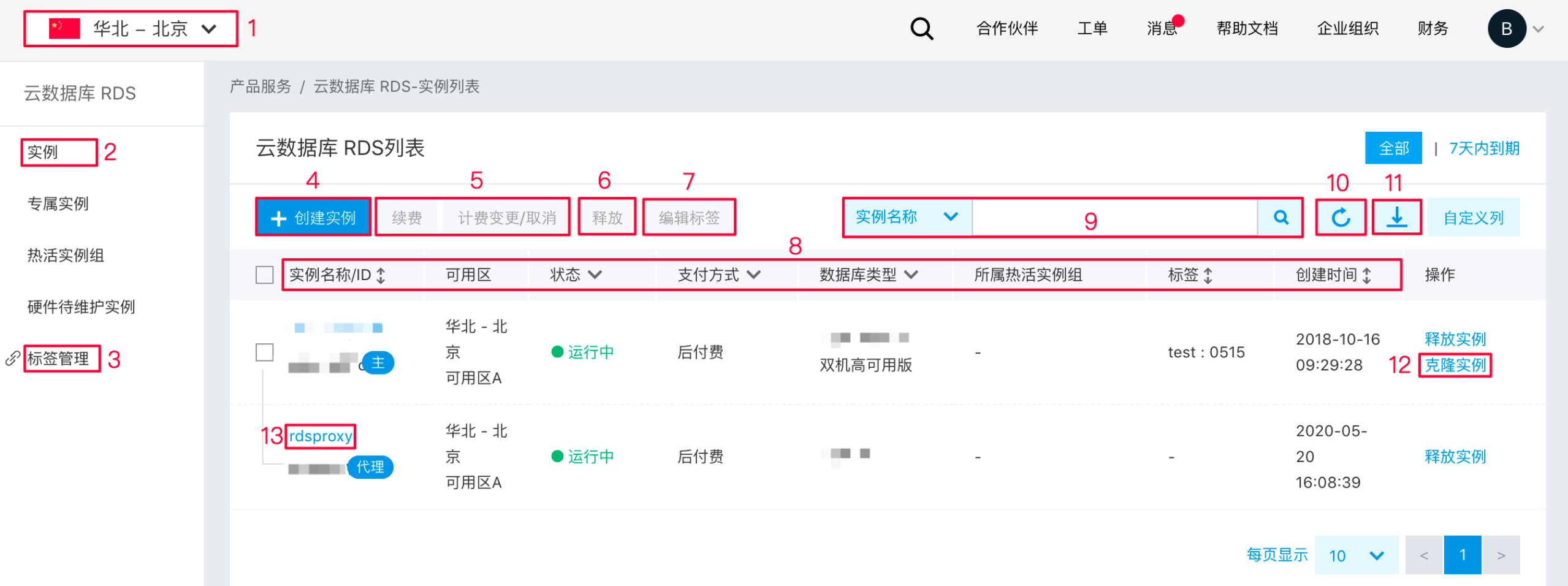Click the red notification dot on 消息
This screenshot has height=586, width=1568.
(x=1178, y=21)
